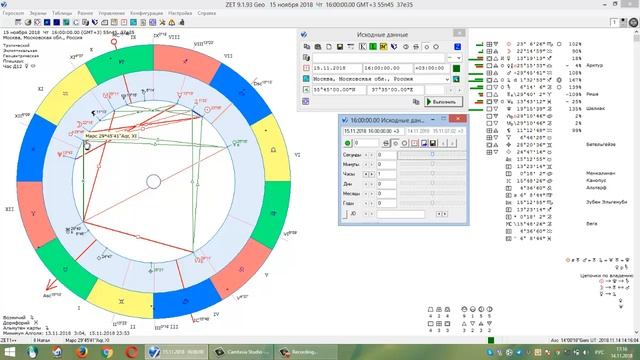This screenshot has height=360, width=640.
Task: Click the first table icon in main toolbar
Action: click(18, 22)
